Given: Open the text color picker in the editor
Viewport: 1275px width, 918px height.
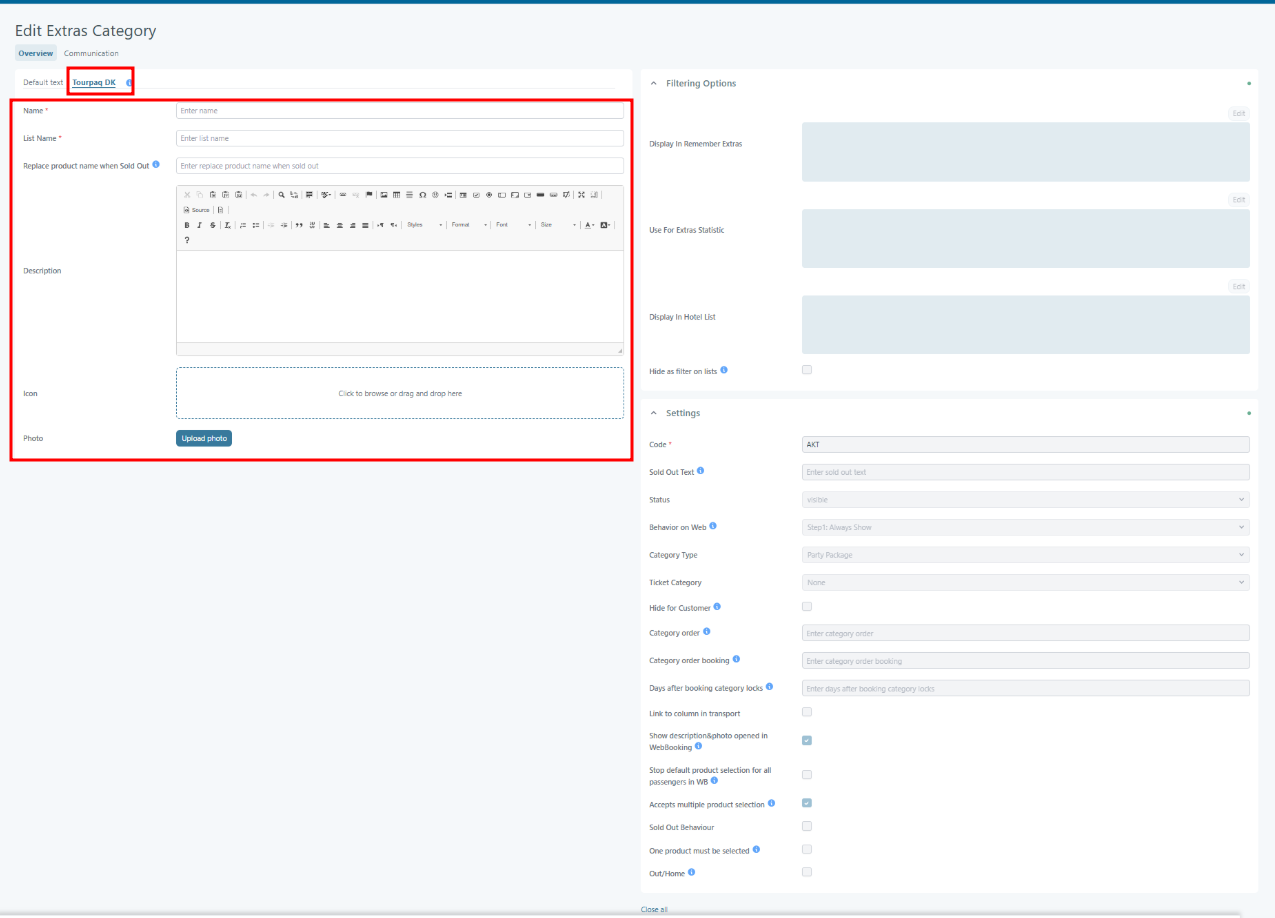Looking at the screenshot, I should click(x=589, y=225).
